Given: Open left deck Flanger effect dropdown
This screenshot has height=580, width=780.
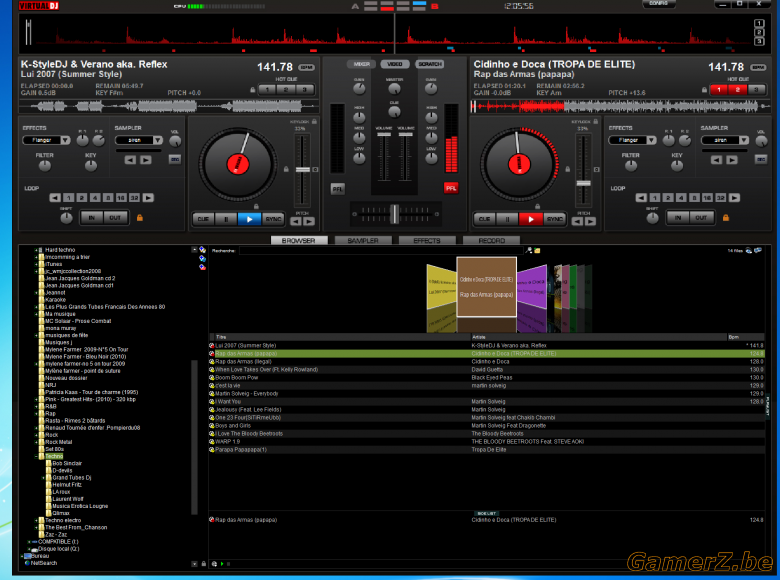Looking at the screenshot, I should tap(66, 140).
